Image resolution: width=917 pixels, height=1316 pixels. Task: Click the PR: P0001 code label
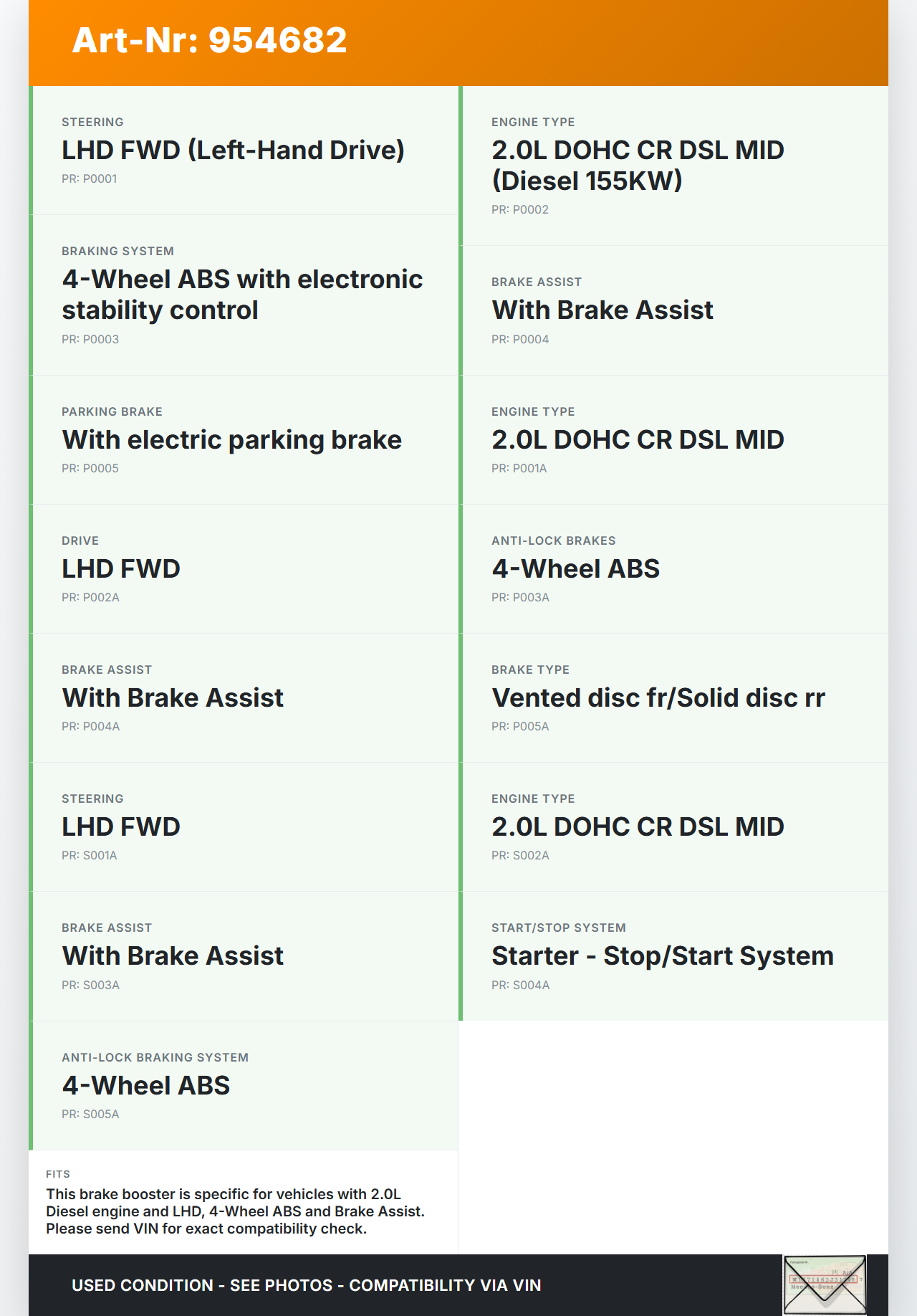coord(90,179)
